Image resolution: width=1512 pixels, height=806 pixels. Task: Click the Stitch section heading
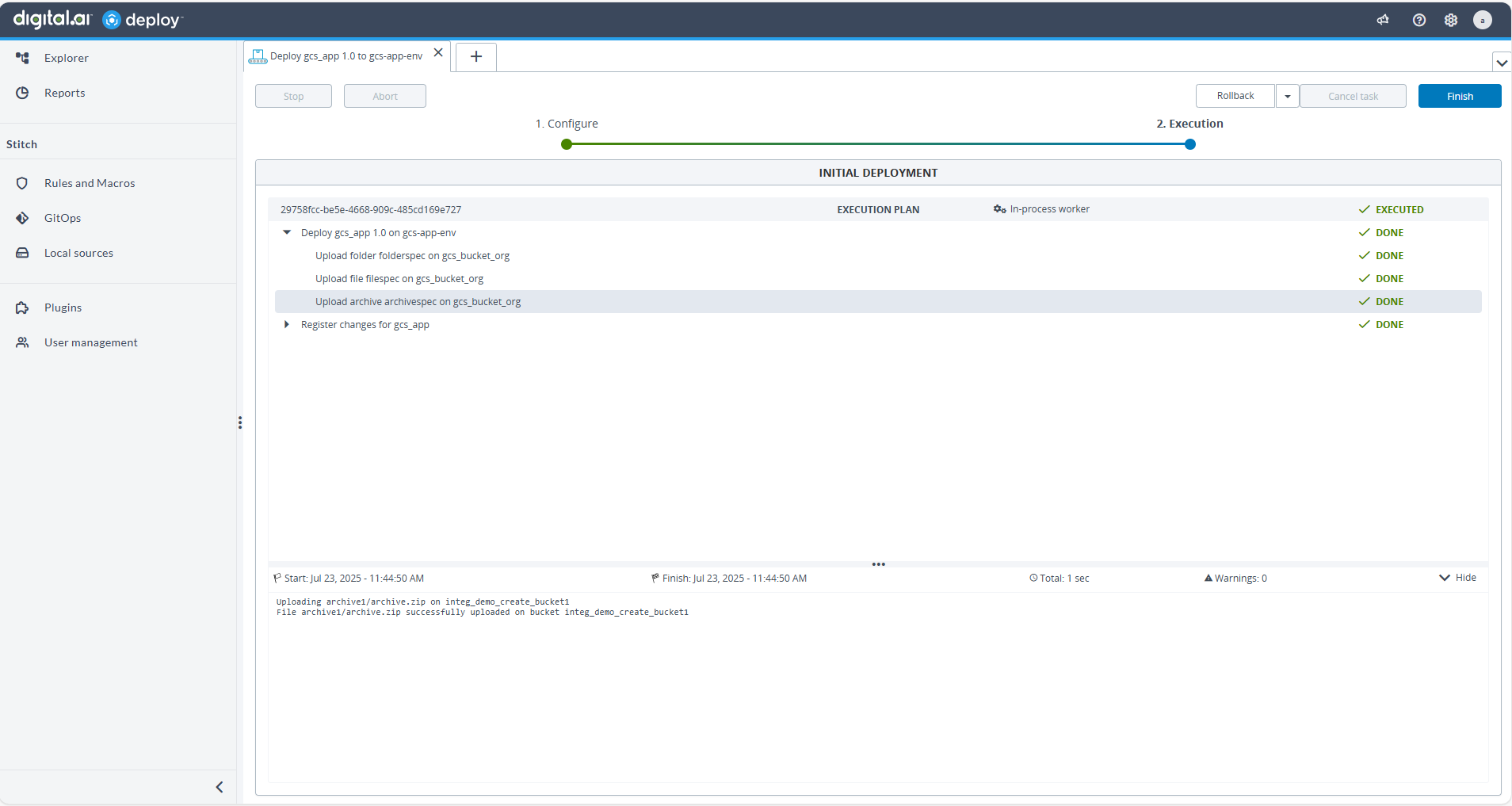21,144
